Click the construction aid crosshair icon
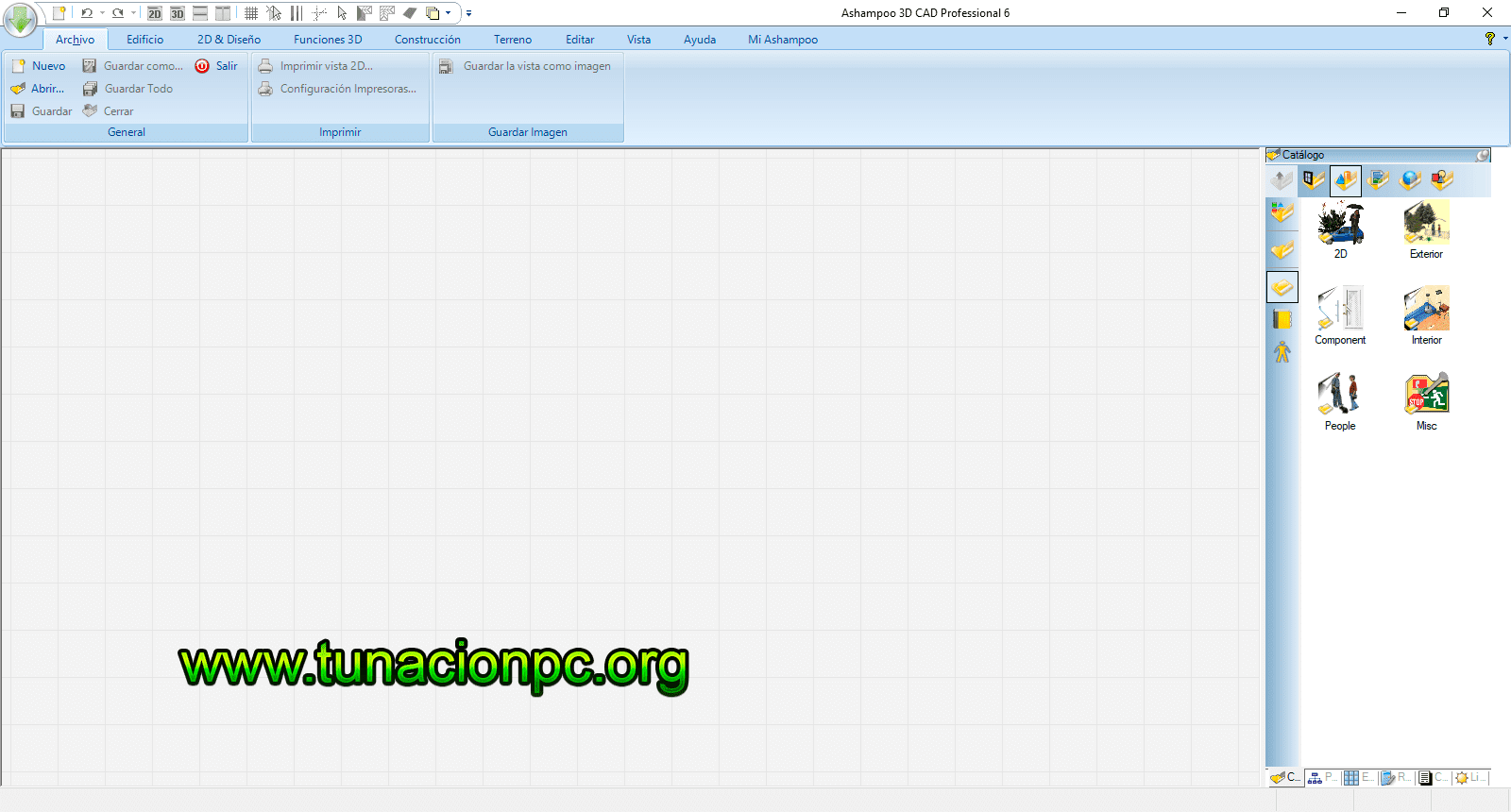The height and width of the screenshot is (812, 1511). [319, 13]
